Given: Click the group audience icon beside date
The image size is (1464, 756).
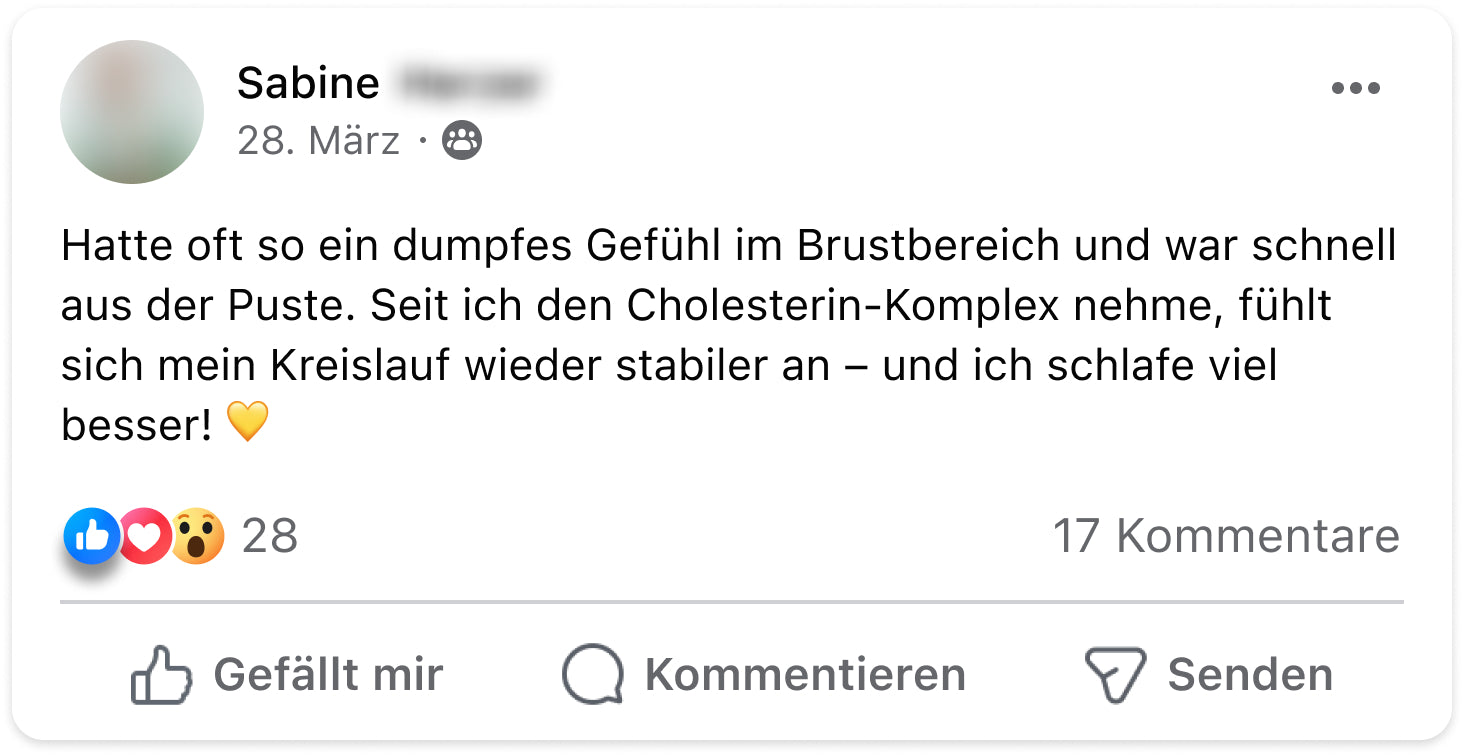Looking at the screenshot, I should (x=461, y=141).
